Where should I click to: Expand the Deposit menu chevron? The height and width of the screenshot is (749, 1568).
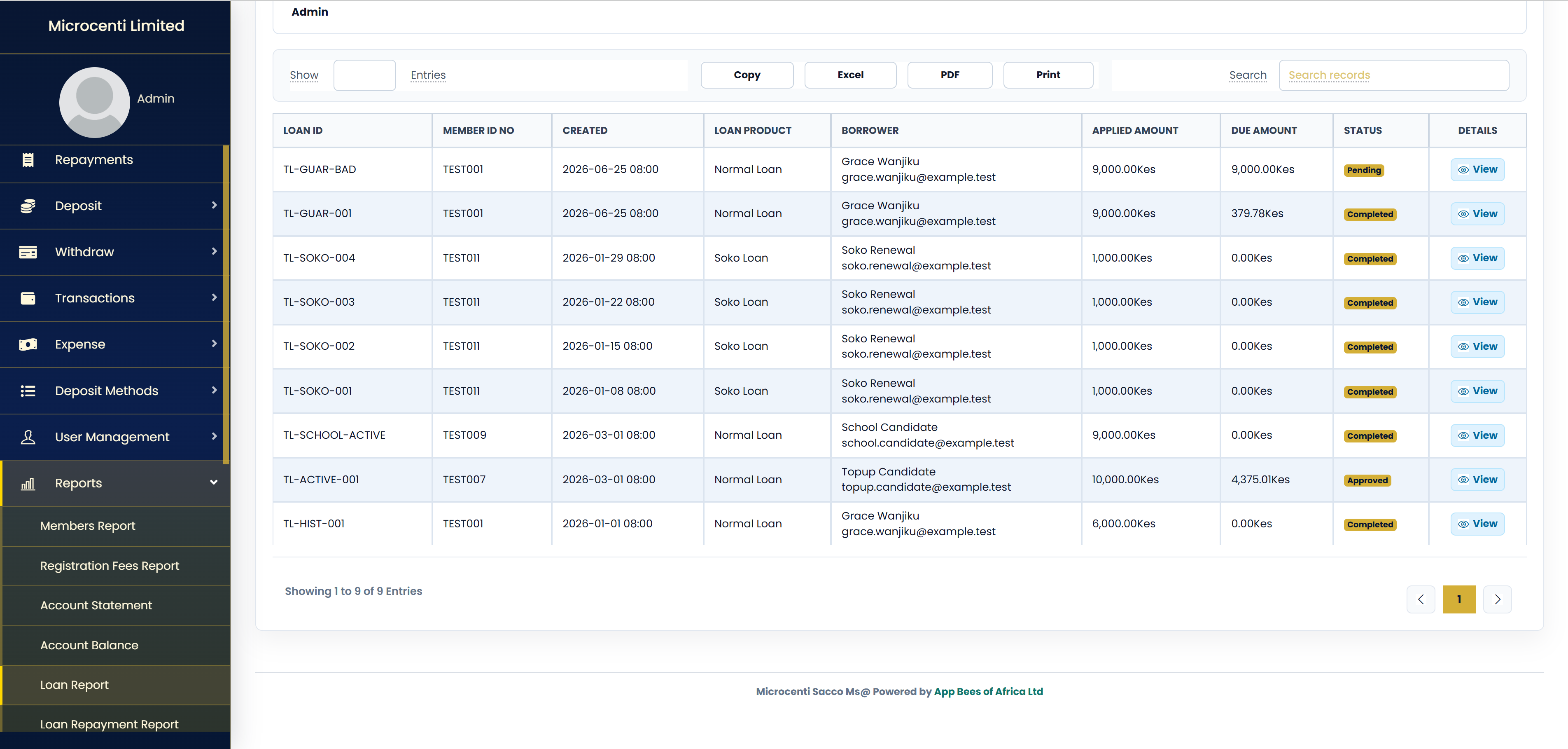[x=214, y=205]
